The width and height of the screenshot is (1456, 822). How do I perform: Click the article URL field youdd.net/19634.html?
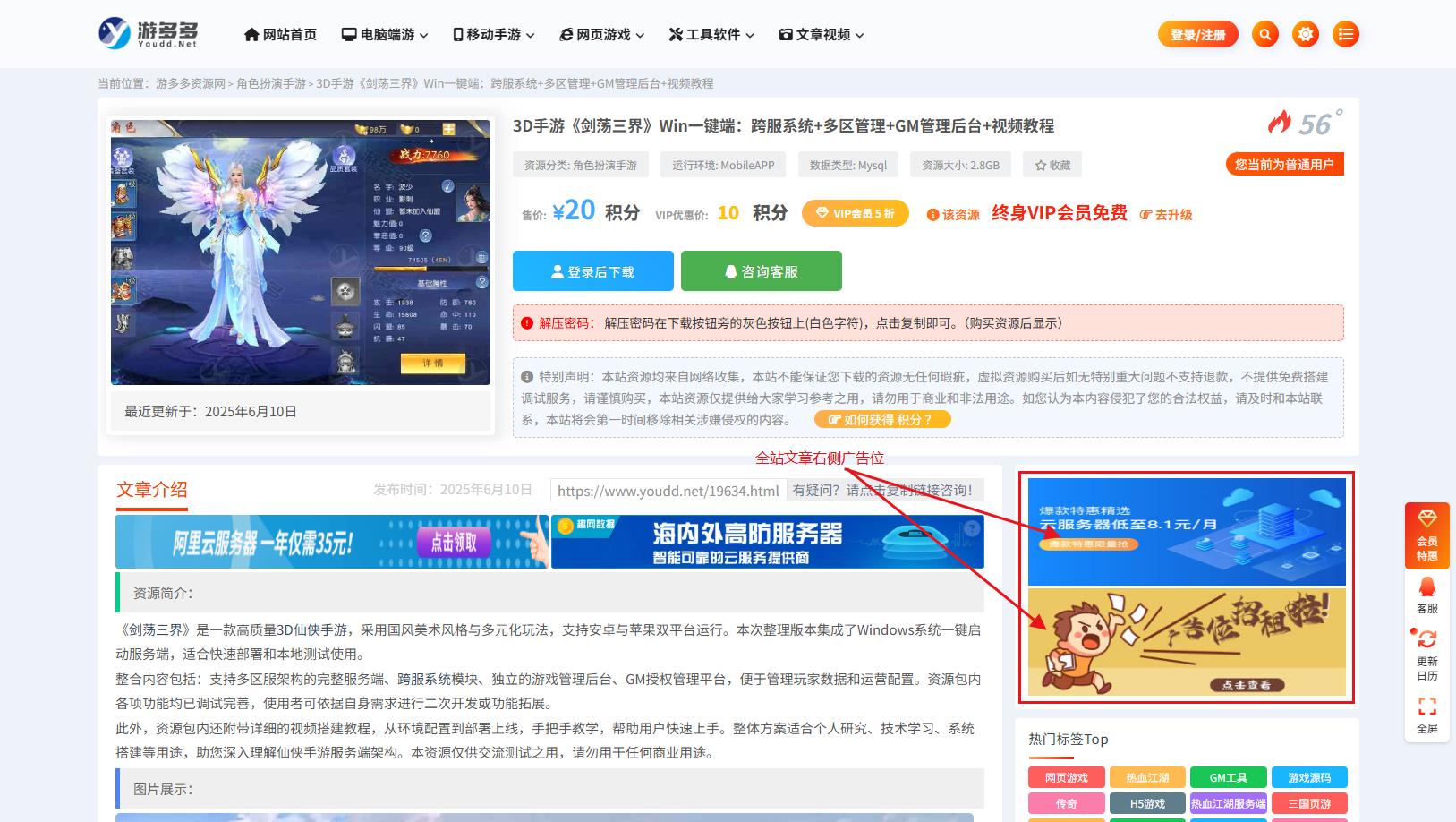pos(668,490)
